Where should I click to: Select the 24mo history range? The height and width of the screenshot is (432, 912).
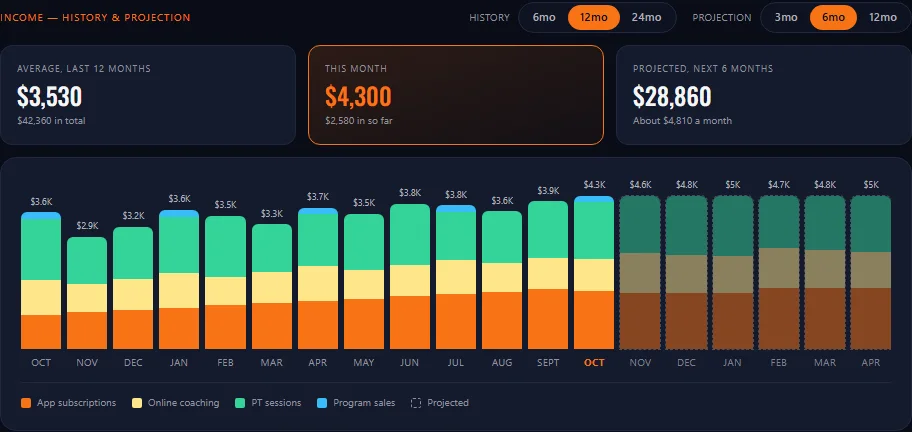(x=646, y=17)
